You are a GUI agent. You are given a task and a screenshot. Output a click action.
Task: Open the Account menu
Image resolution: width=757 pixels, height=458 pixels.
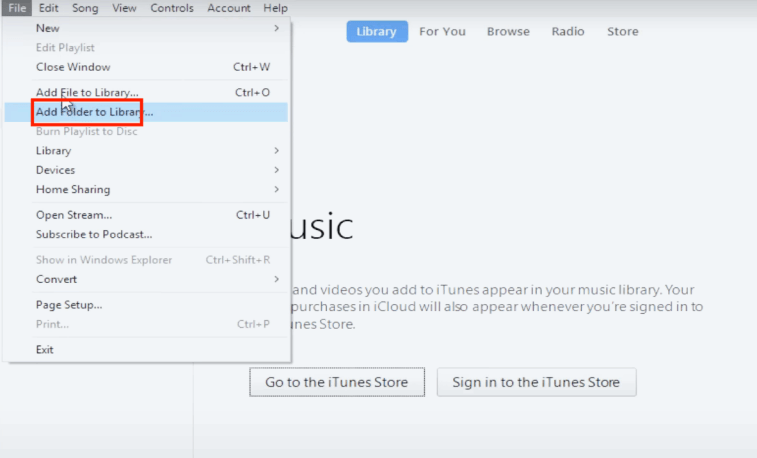click(x=228, y=8)
